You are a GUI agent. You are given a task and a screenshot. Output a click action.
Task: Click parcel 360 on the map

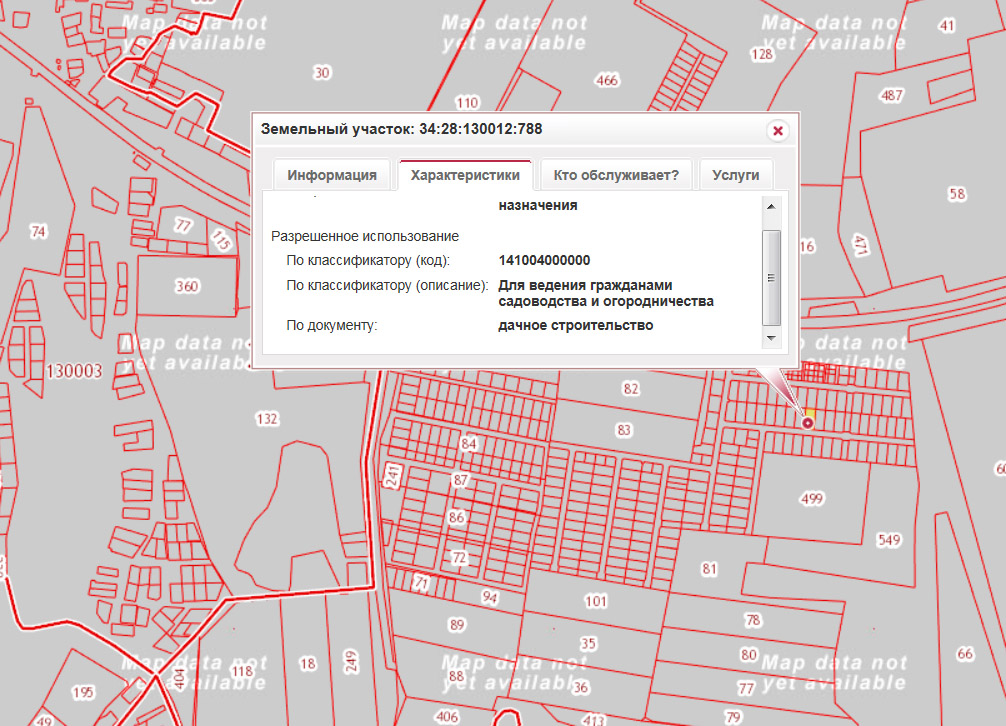187,286
